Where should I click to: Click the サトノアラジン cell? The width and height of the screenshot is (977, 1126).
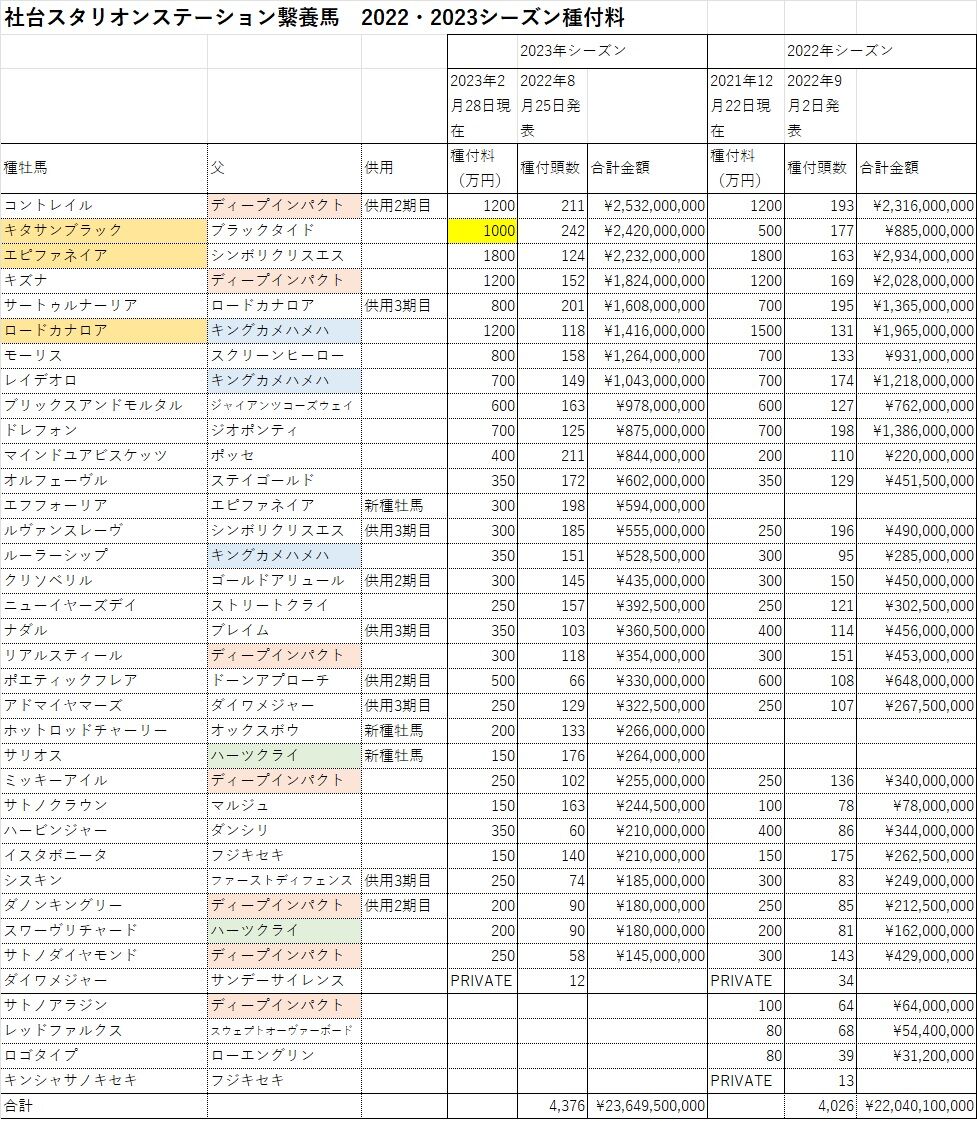[104, 1005]
